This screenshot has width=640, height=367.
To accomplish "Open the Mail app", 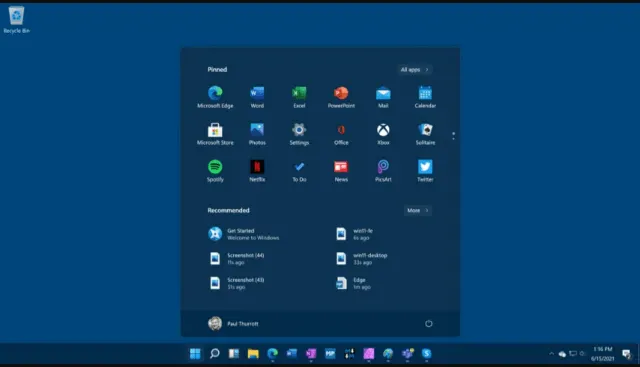I will pyautogui.click(x=383, y=97).
